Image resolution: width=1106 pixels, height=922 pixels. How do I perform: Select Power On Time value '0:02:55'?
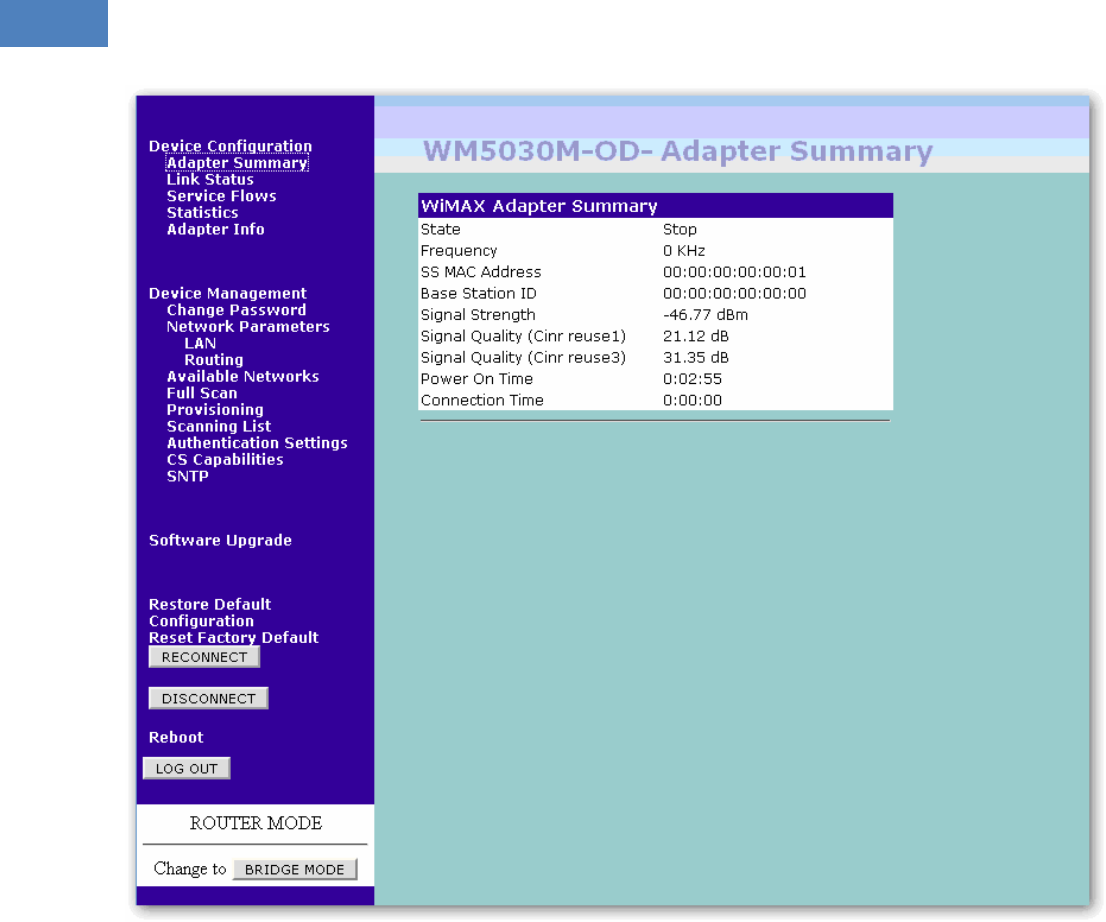point(692,379)
